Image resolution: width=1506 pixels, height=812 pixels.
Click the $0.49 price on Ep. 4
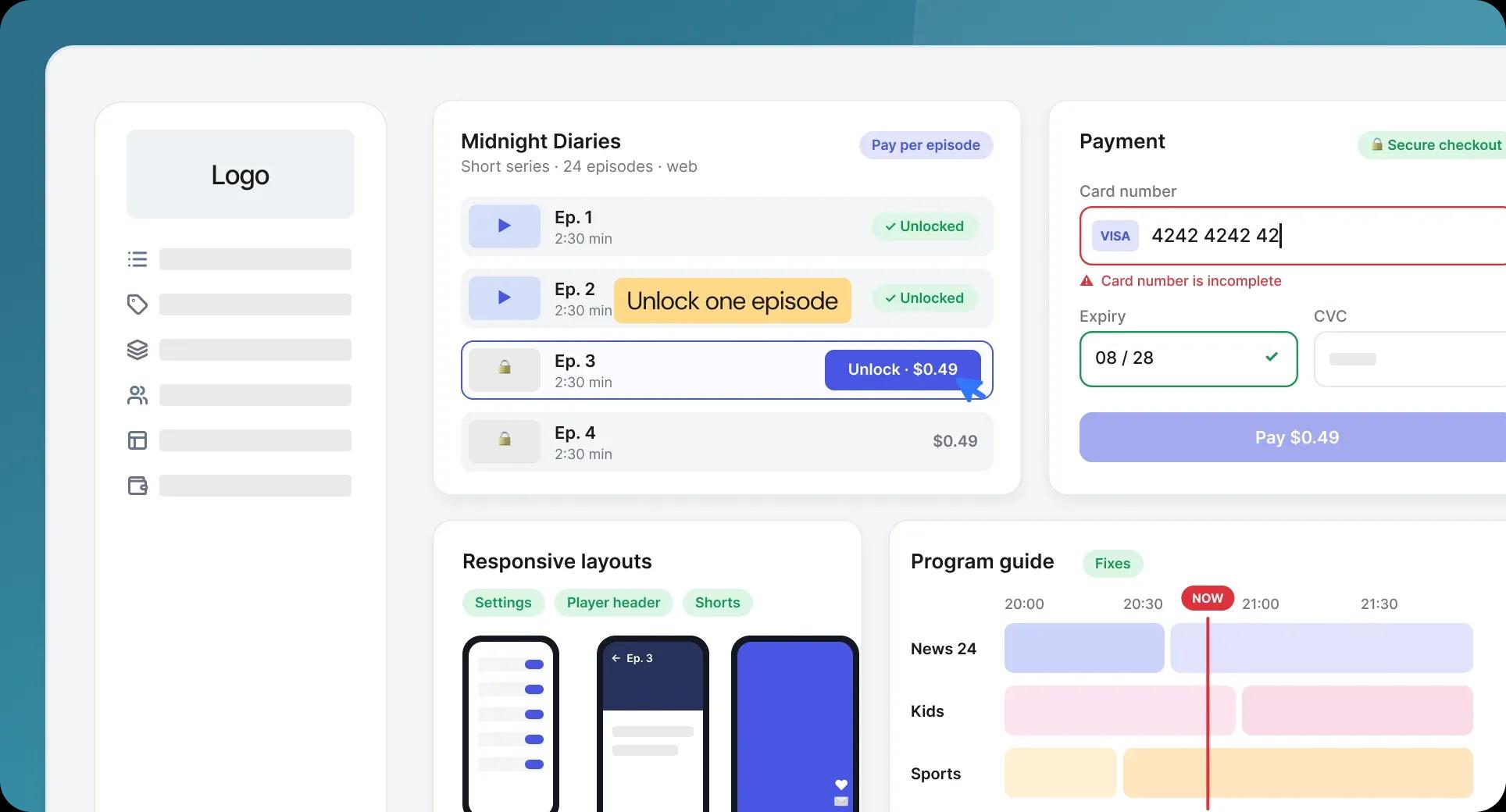[955, 441]
